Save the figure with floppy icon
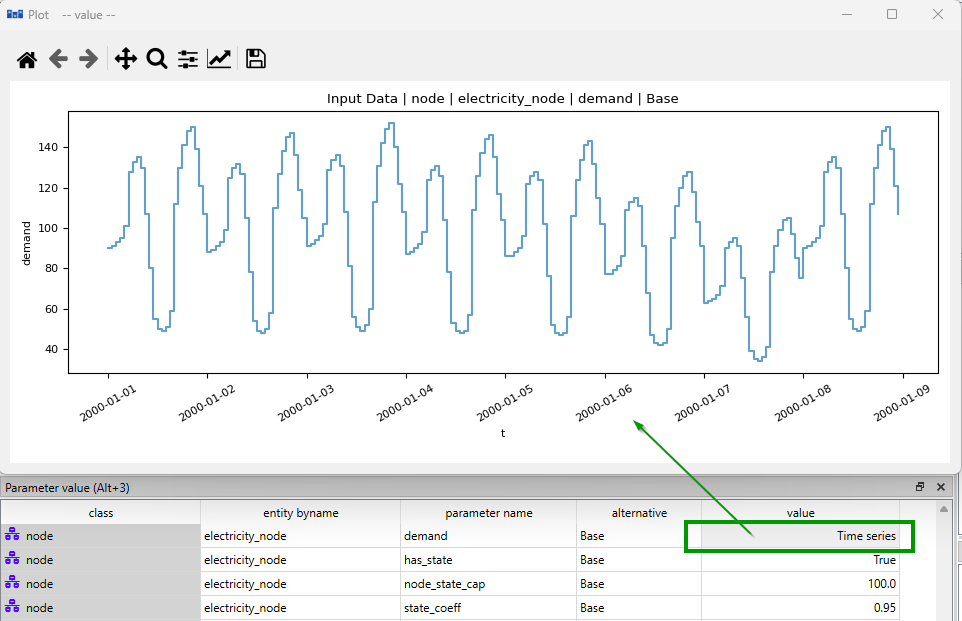Image resolution: width=962 pixels, height=621 pixels. click(x=255, y=60)
